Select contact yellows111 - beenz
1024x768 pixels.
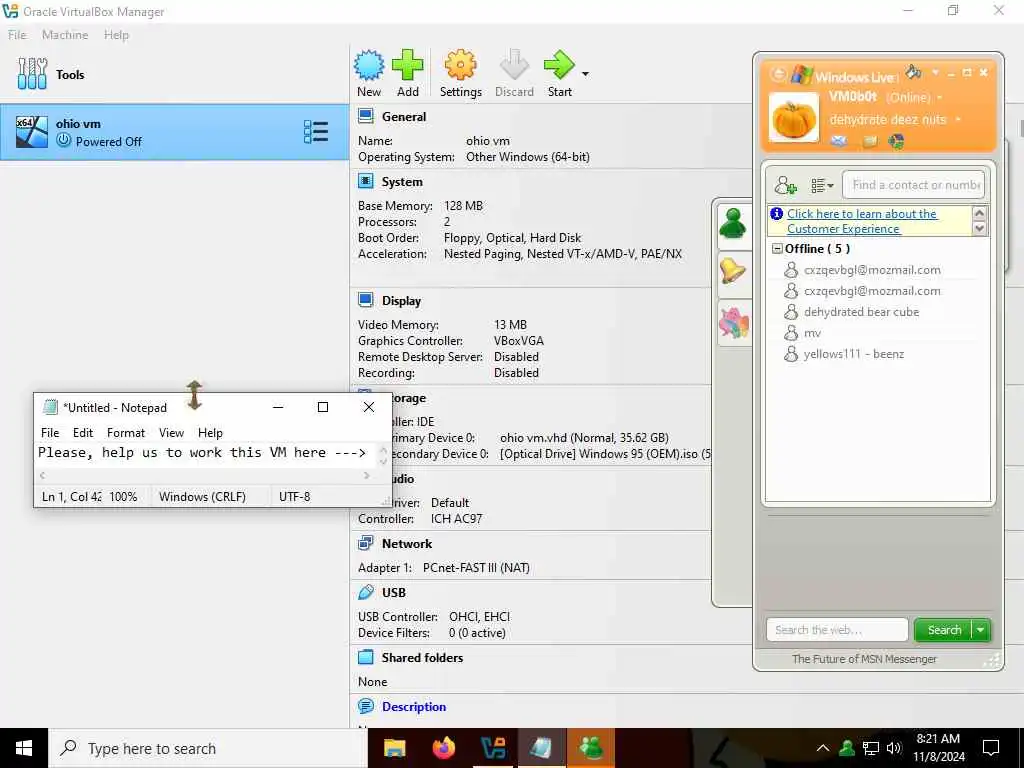tap(854, 354)
